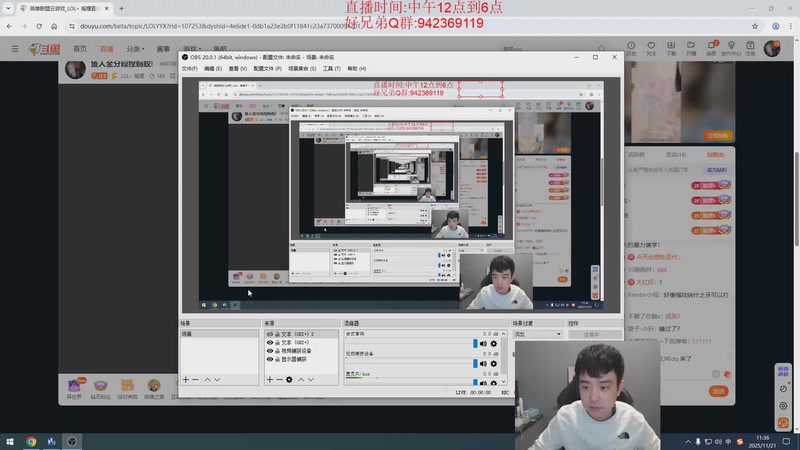Viewport: 800px width, 450px height.
Task: Open the scene transition dropdown in OBS
Action: (537, 334)
